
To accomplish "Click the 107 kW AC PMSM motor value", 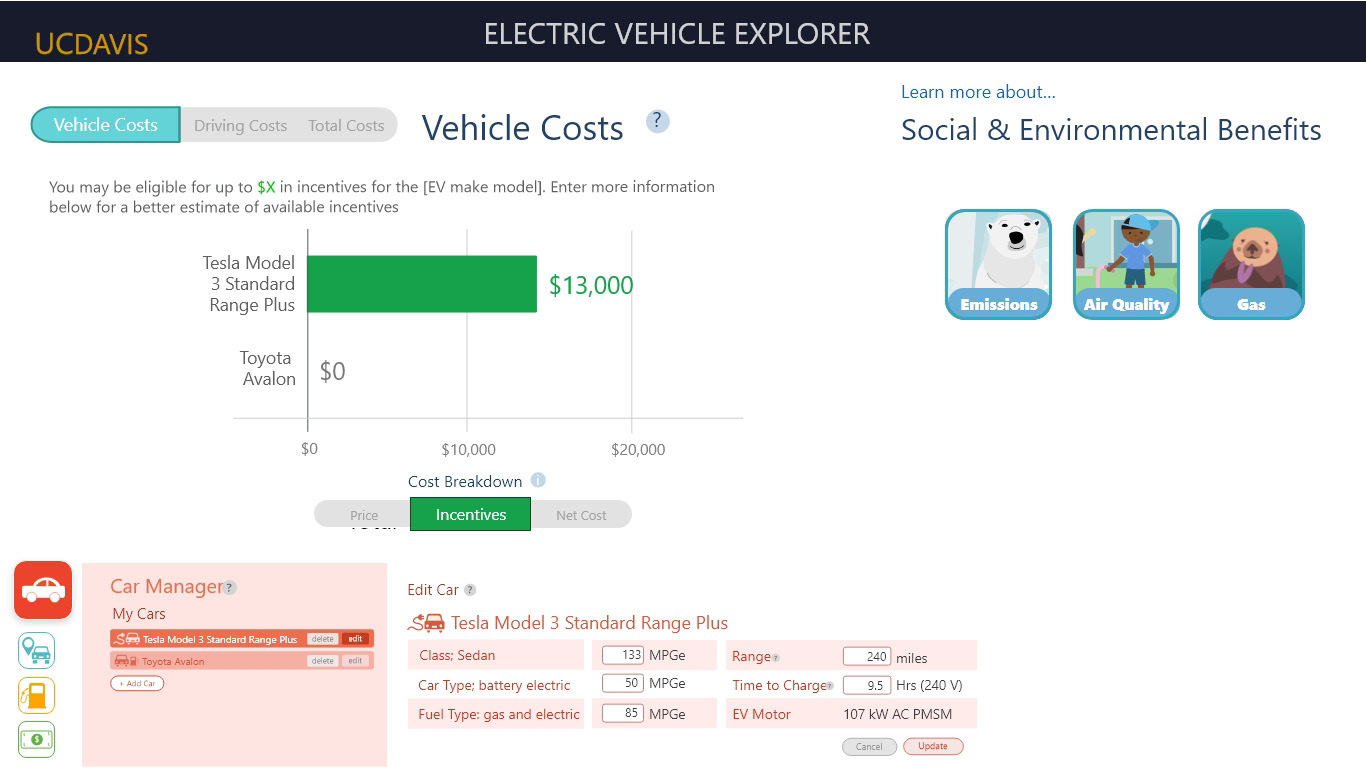I will [898, 714].
